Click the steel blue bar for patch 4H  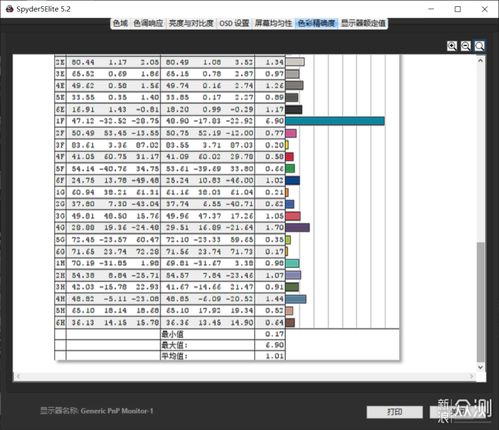(296, 299)
